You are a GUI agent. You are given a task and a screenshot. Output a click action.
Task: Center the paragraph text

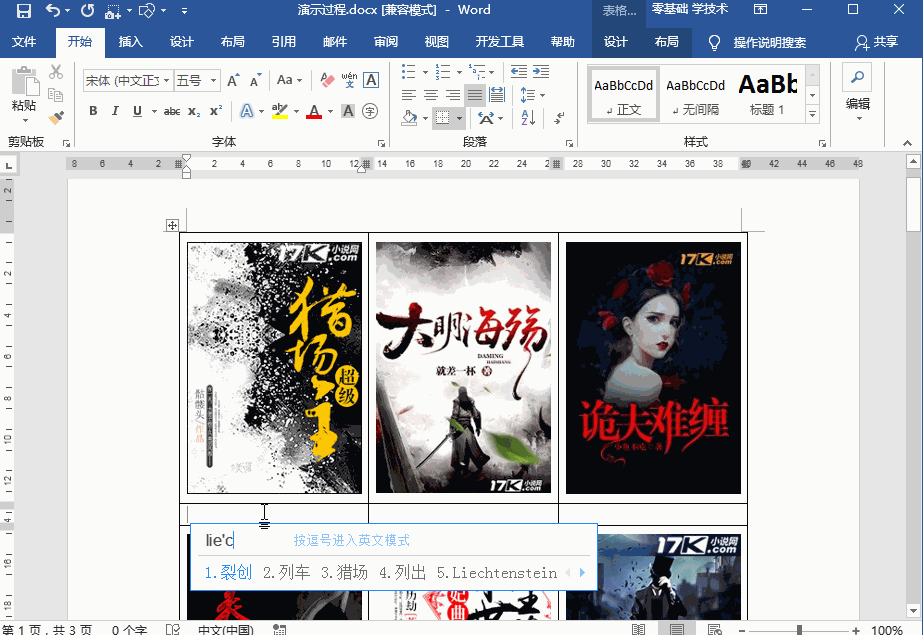[431, 95]
